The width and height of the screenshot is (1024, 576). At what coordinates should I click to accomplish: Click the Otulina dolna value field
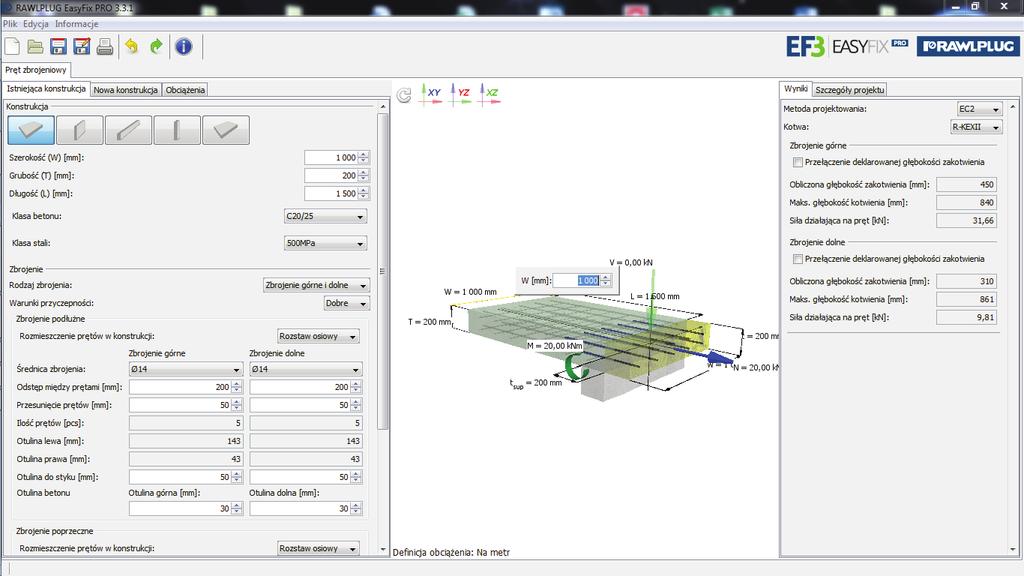click(x=300, y=509)
